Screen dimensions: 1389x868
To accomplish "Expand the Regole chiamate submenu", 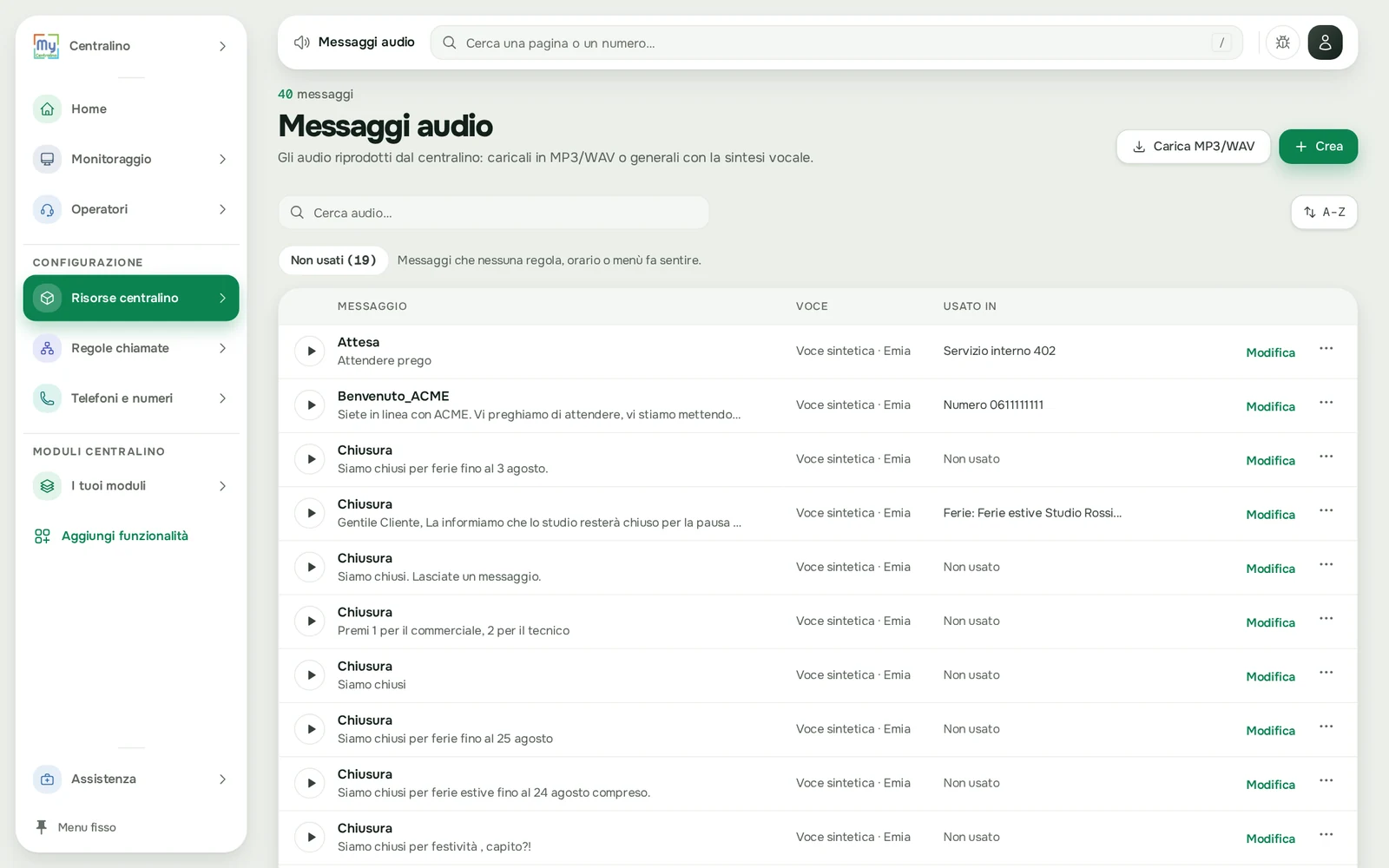I will (x=222, y=348).
